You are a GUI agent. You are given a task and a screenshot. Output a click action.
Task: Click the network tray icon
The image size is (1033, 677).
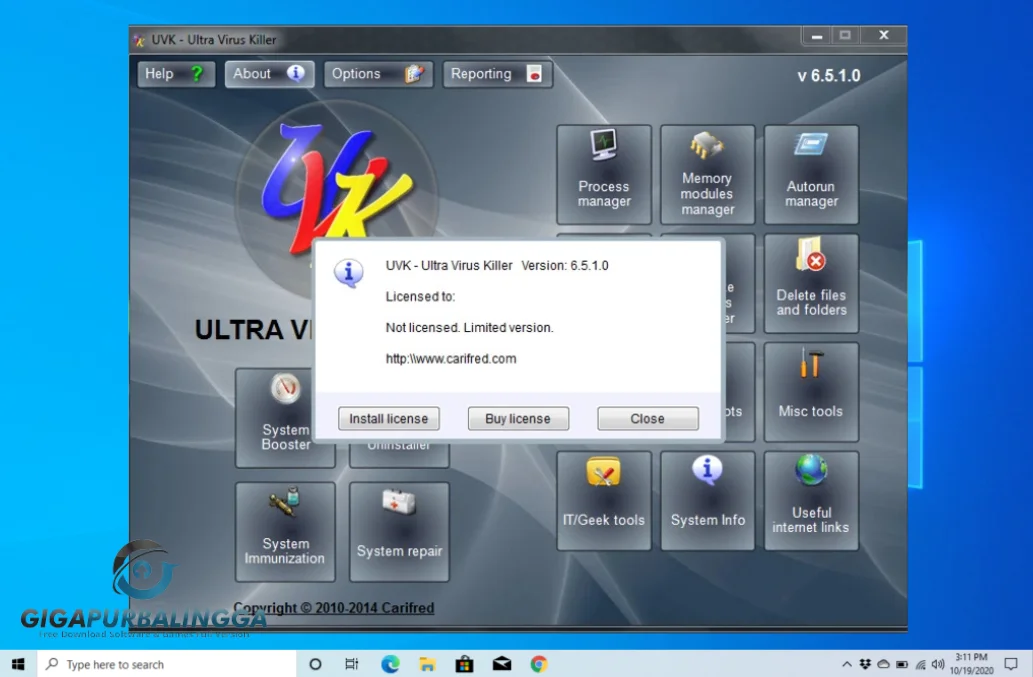(x=920, y=664)
